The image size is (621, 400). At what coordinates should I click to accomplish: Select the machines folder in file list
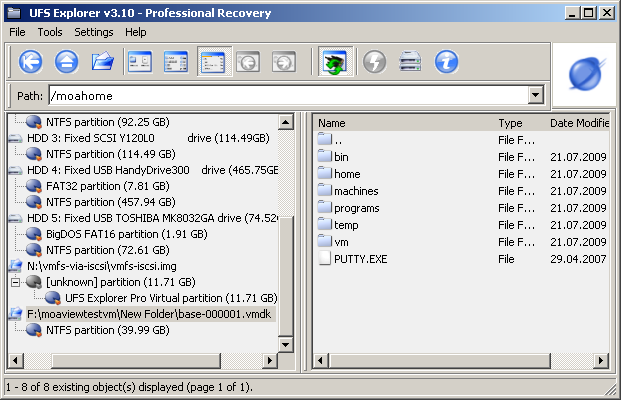355,191
